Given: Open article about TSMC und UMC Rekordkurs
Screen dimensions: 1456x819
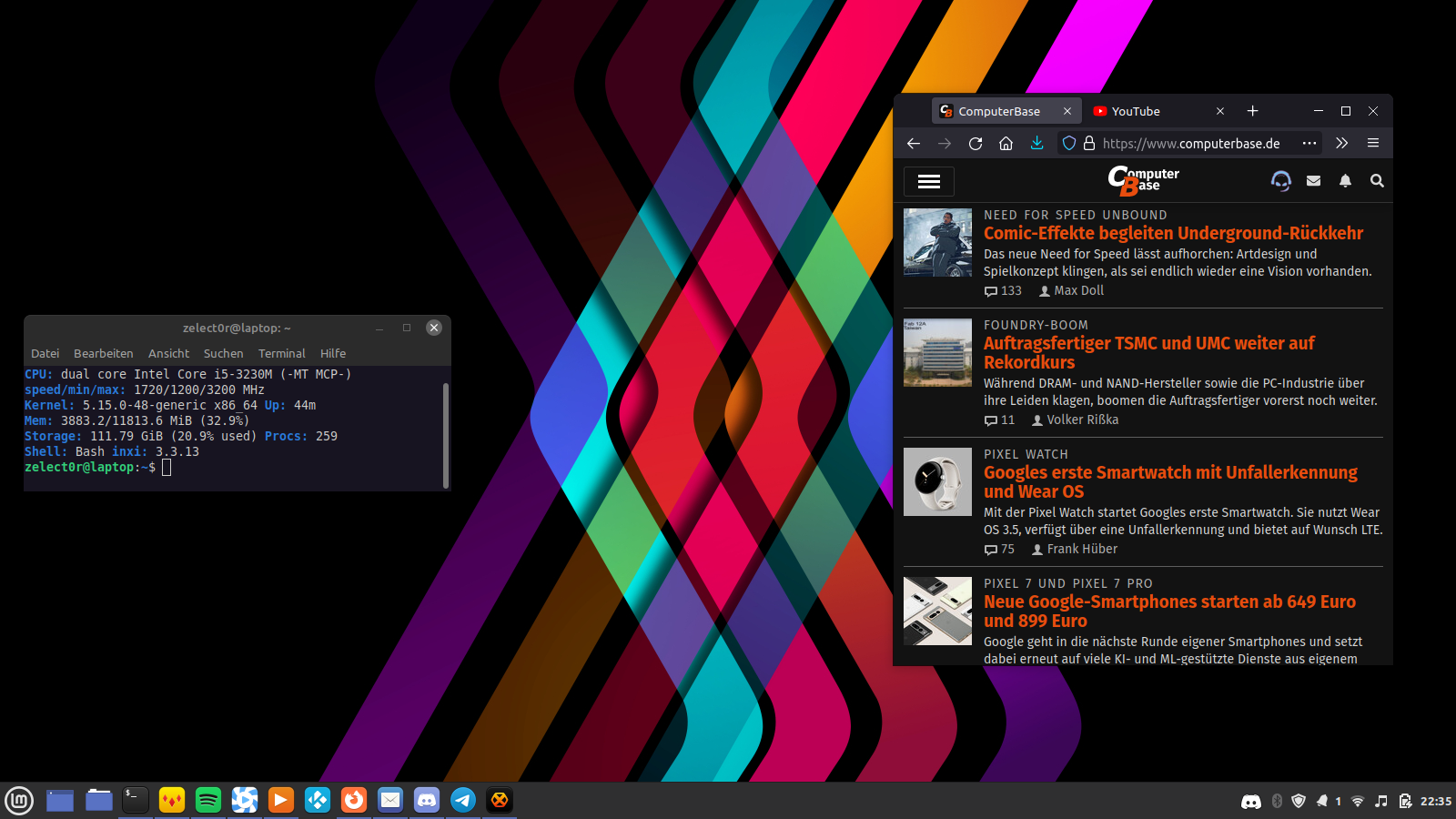Looking at the screenshot, I should coord(1149,352).
